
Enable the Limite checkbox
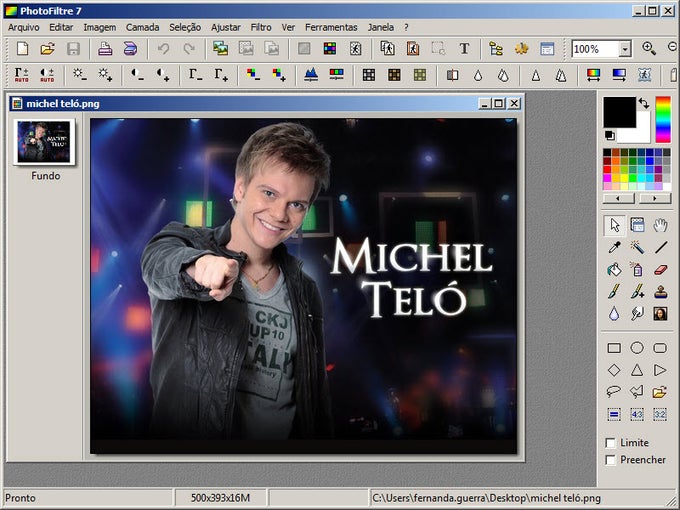611,443
